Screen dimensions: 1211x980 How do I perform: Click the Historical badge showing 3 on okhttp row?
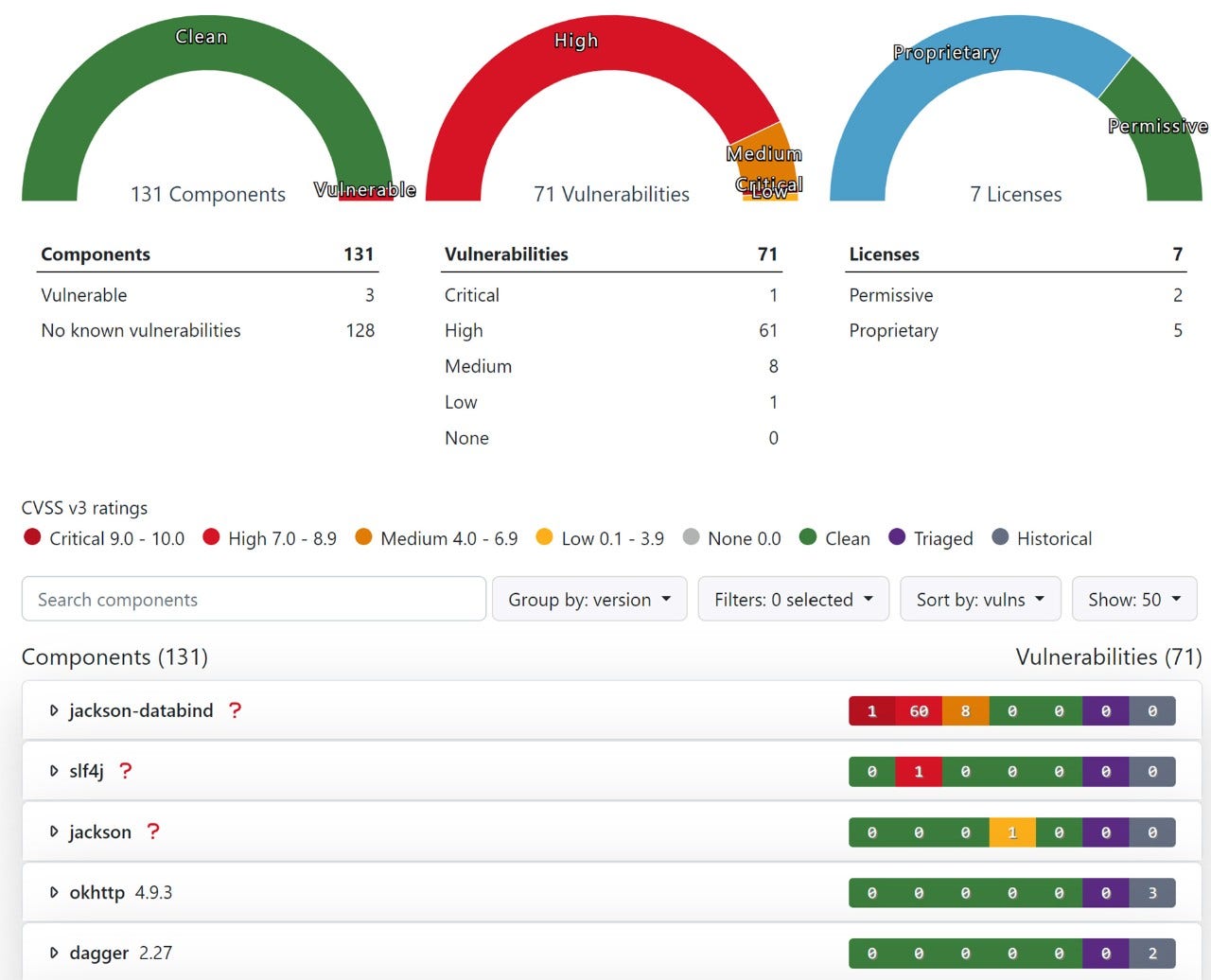point(1151,892)
